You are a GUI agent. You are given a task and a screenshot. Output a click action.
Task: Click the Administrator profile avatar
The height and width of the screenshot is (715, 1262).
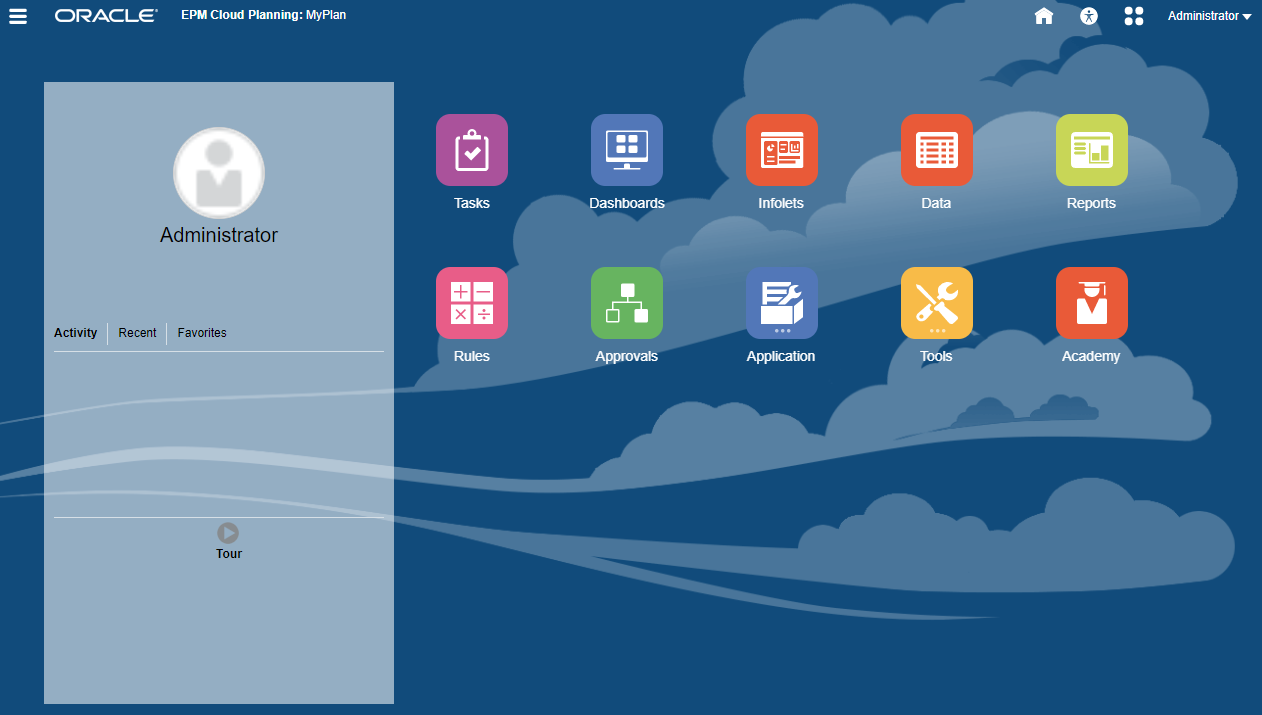219,172
